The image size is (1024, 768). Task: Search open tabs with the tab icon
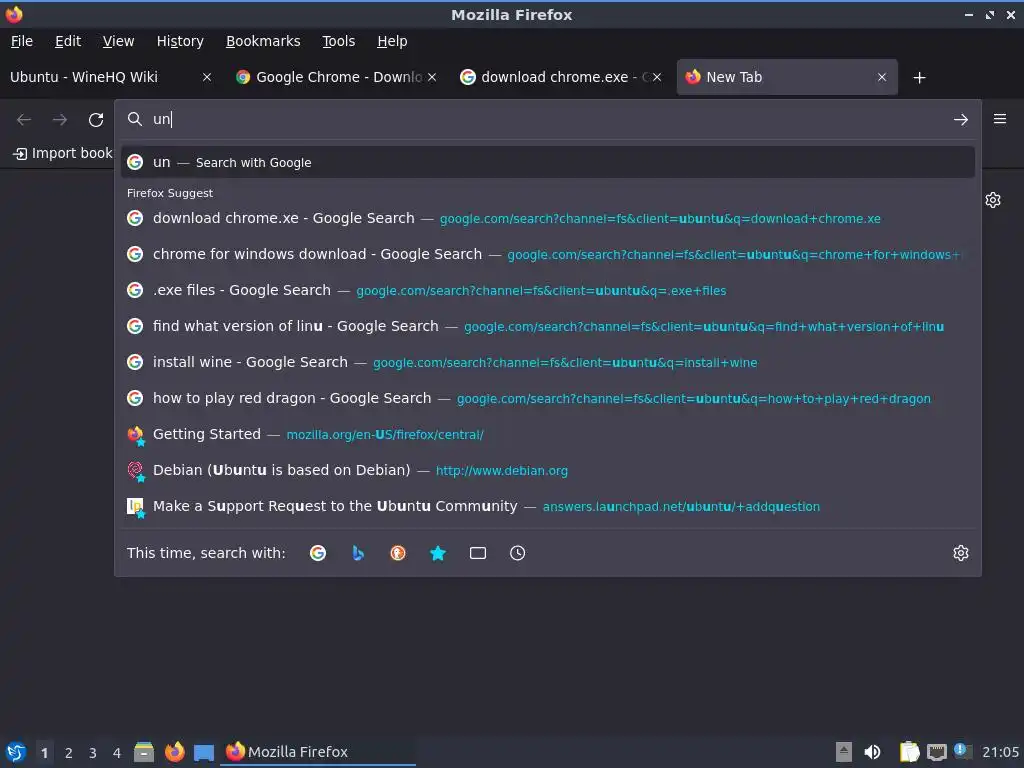[x=477, y=553]
